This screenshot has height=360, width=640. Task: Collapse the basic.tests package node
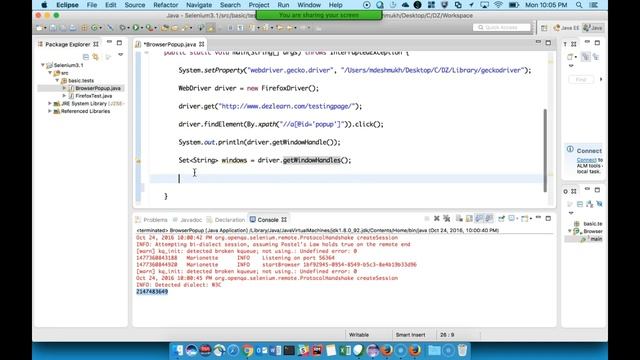click(57, 80)
